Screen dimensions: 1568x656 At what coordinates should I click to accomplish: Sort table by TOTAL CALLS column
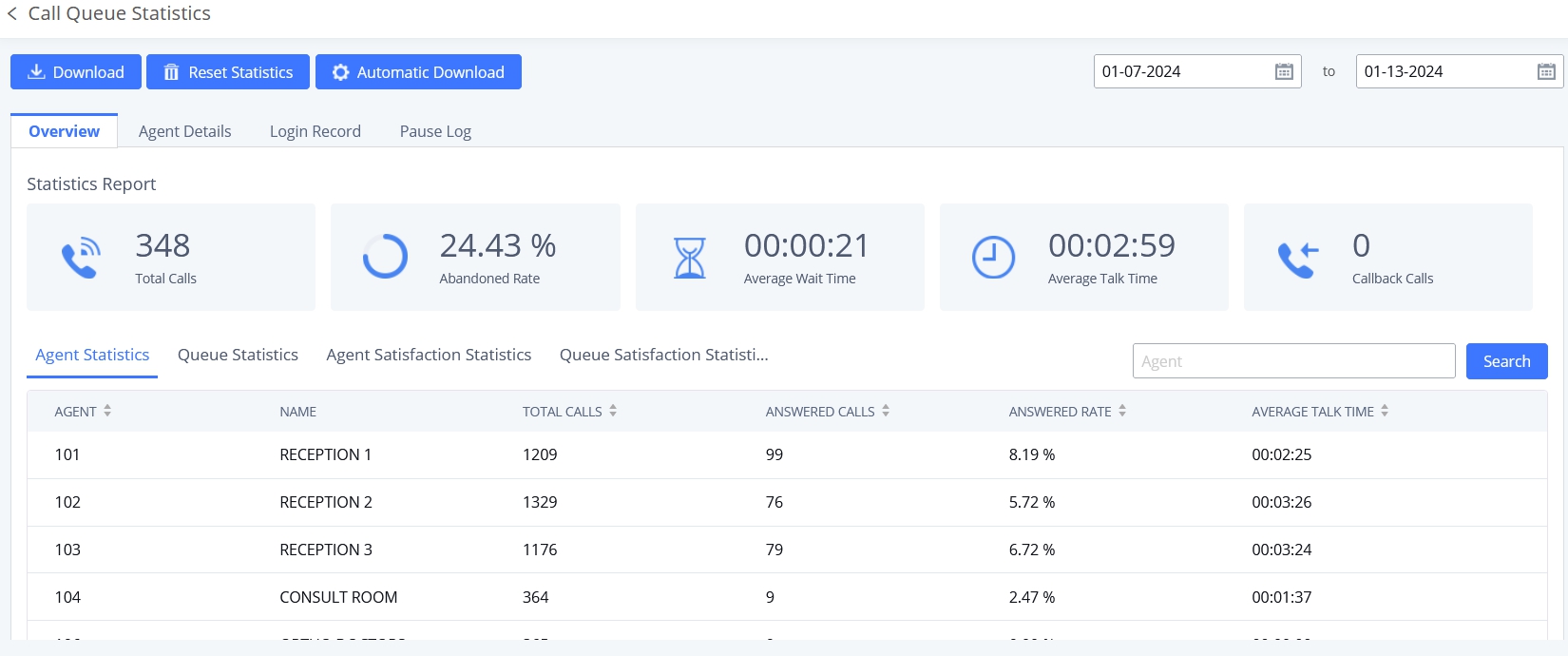[x=613, y=411]
